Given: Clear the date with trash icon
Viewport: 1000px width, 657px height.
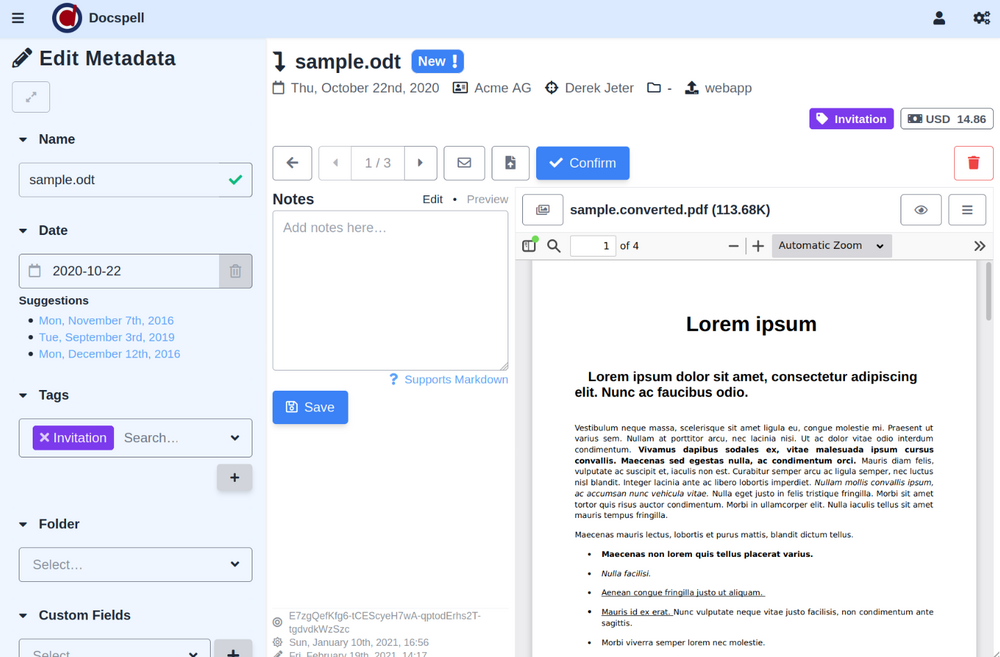Looking at the screenshot, I should point(235,271).
